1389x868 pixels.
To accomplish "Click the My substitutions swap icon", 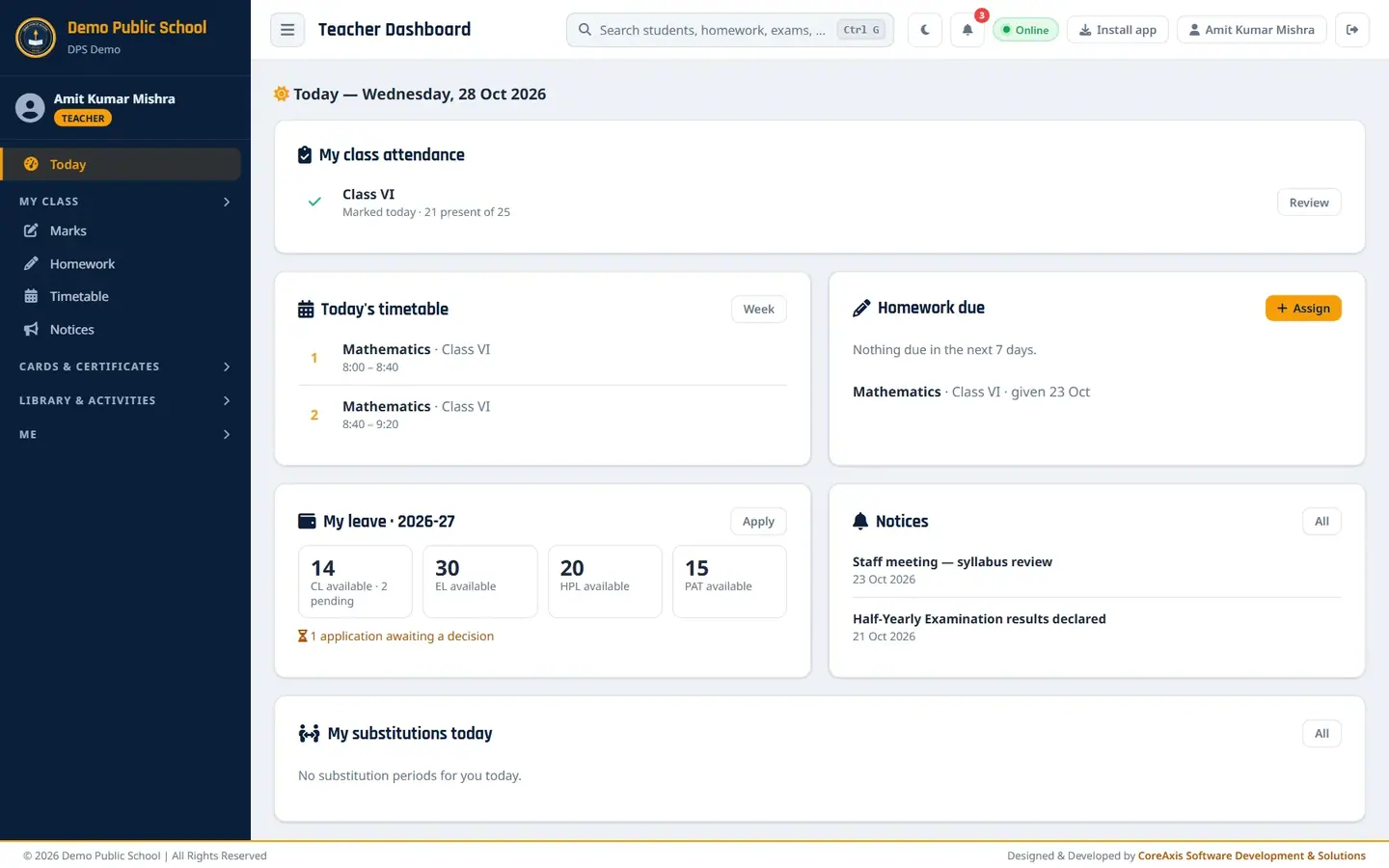I will pyautogui.click(x=309, y=734).
